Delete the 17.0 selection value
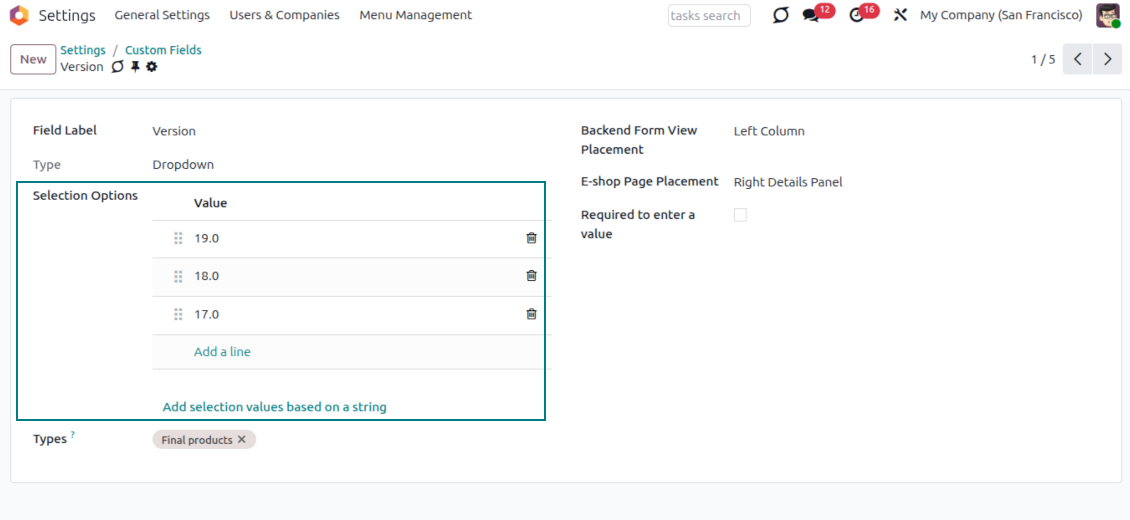 531,314
